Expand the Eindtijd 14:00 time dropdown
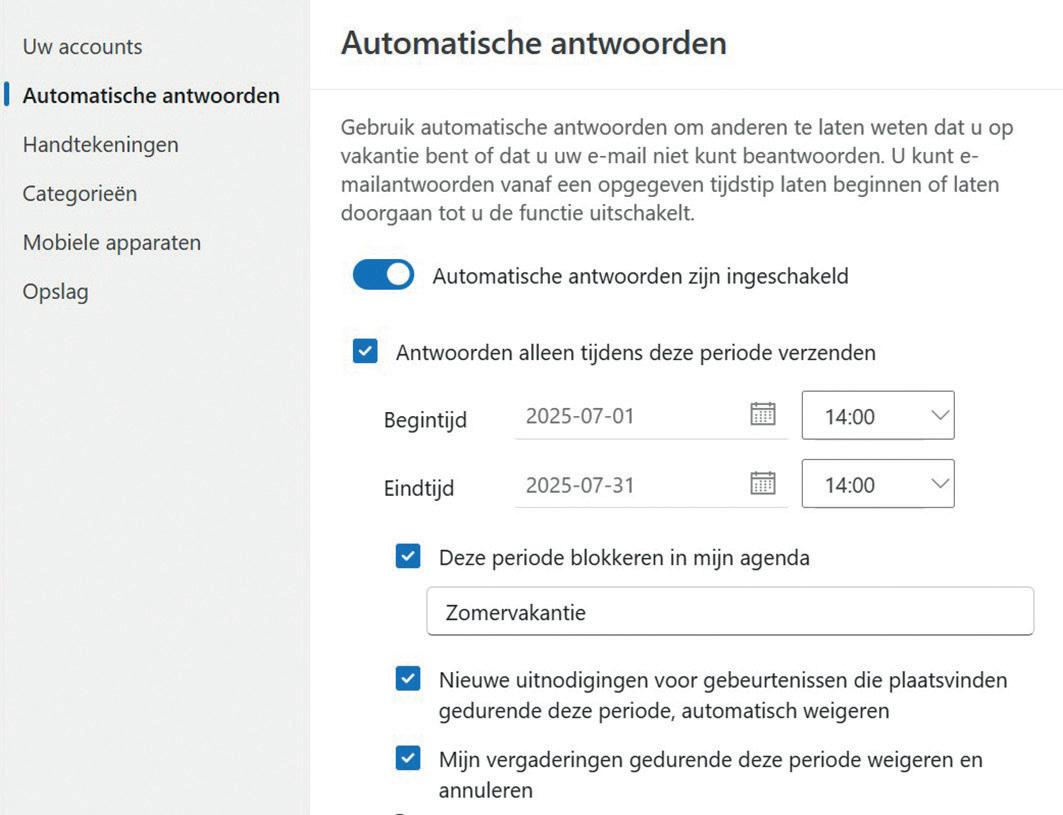The image size is (1063, 815). pyautogui.click(x=878, y=485)
